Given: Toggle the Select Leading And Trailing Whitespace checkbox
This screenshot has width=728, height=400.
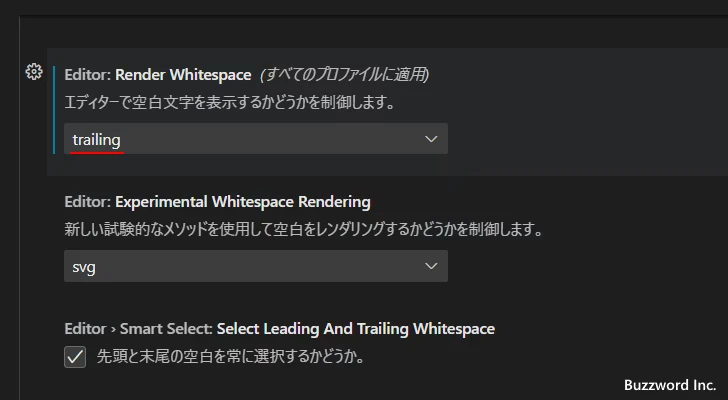Looking at the screenshot, I should [x=75, y=357].
